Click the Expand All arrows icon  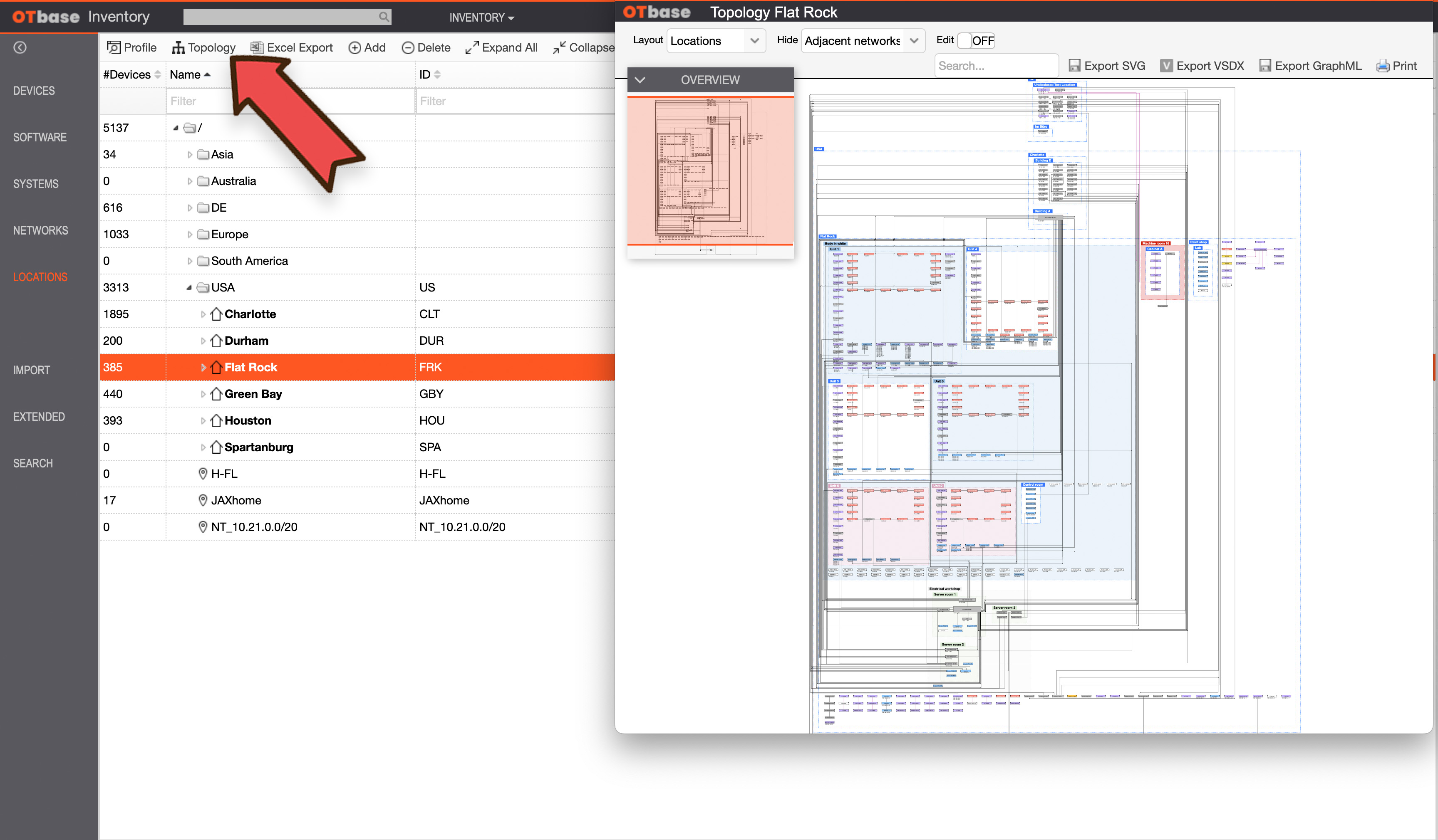[x=472, y=47]
